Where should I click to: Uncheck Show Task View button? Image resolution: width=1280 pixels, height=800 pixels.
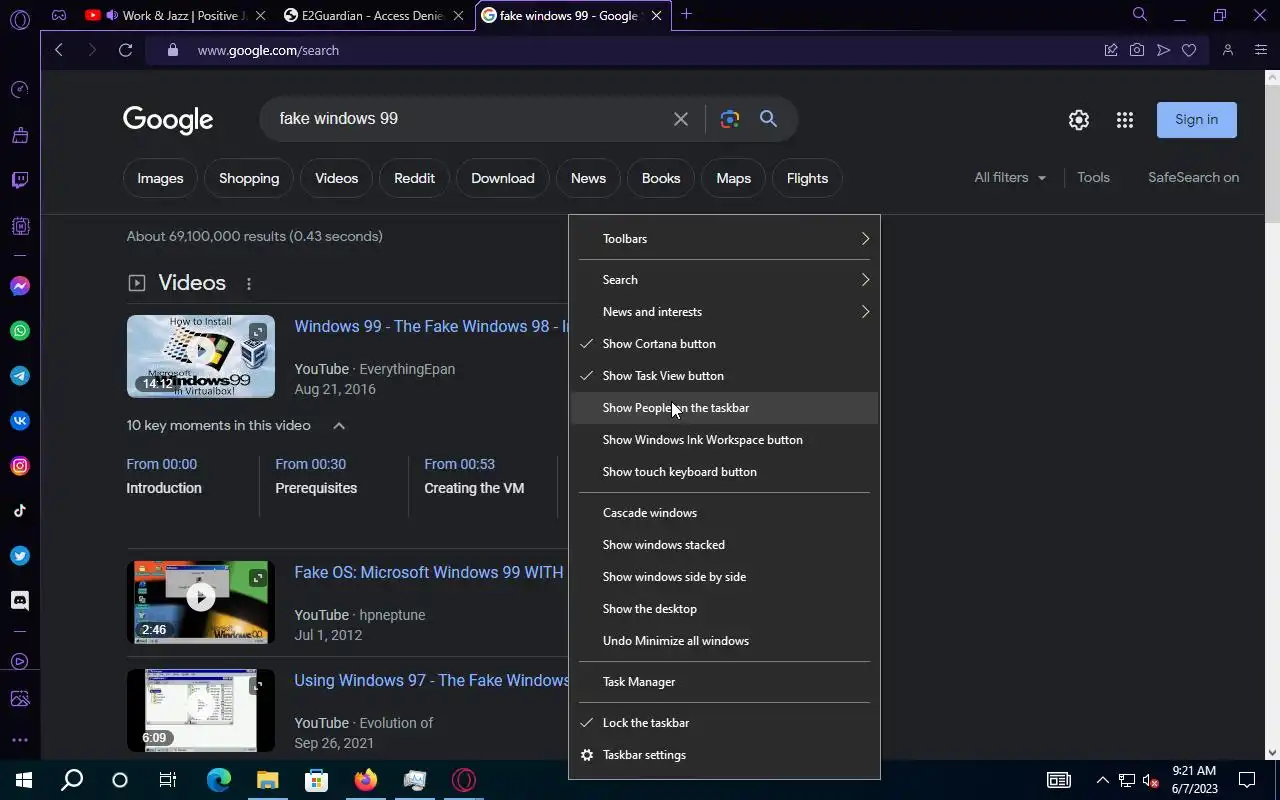click(724, 376)
